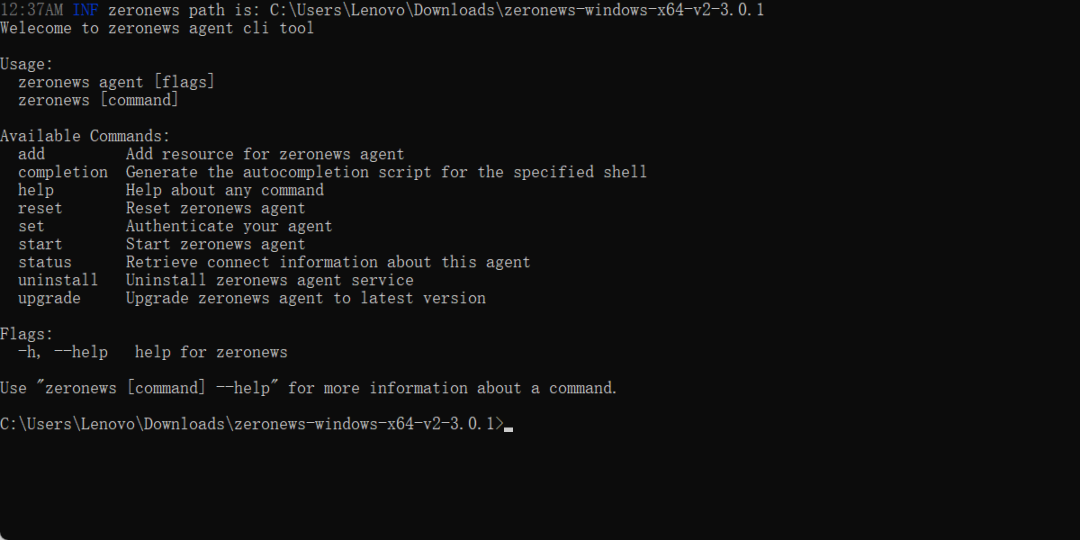Image resolution: width=1080 pixels, height=540 pixels.
Task: Click the 'set' command entry
Action: point(31,226)
